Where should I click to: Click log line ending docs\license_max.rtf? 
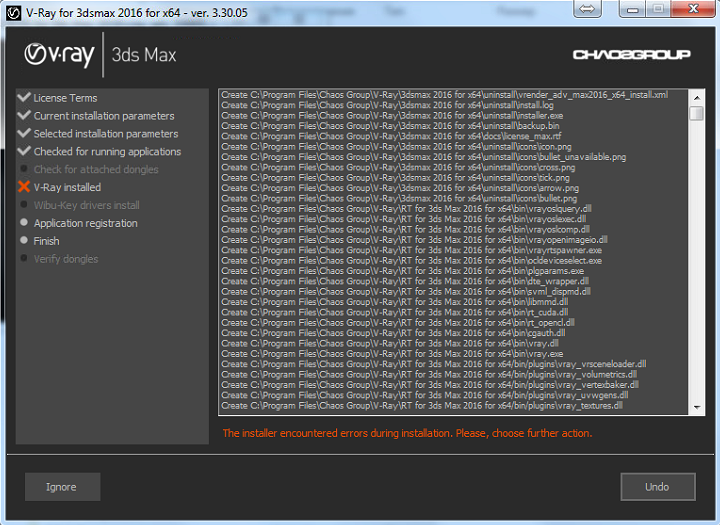[x=391, y=136]
